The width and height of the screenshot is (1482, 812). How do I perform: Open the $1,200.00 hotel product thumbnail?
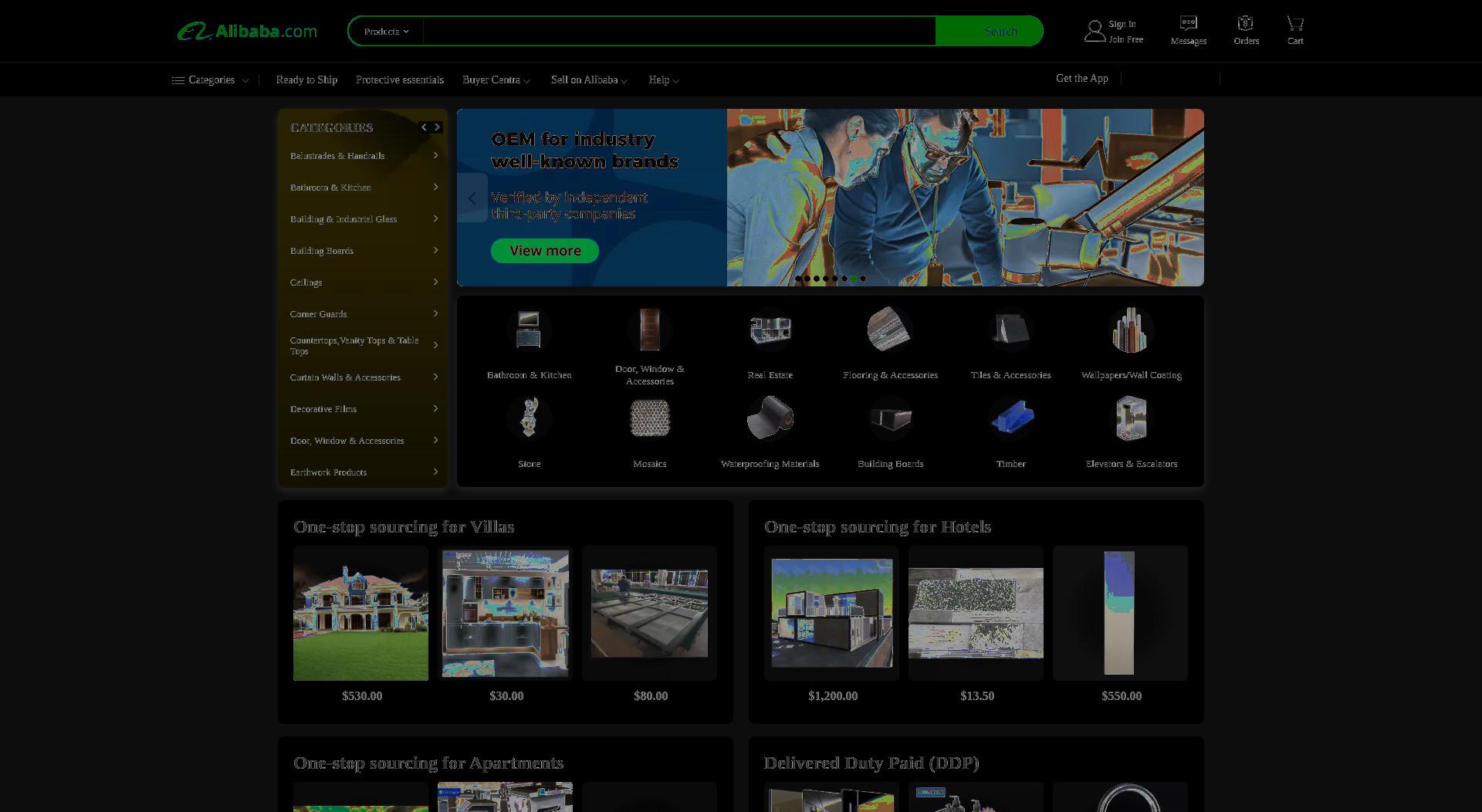point(831,614)
